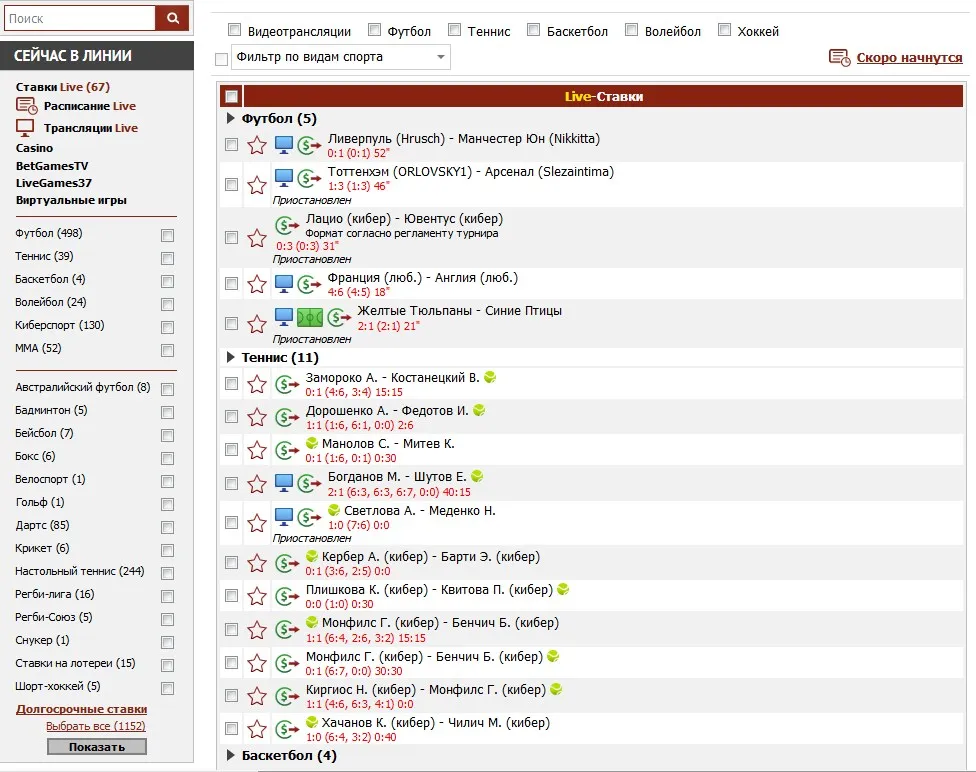Tick the Хоккей top filter checkbox

coord(724,29)
